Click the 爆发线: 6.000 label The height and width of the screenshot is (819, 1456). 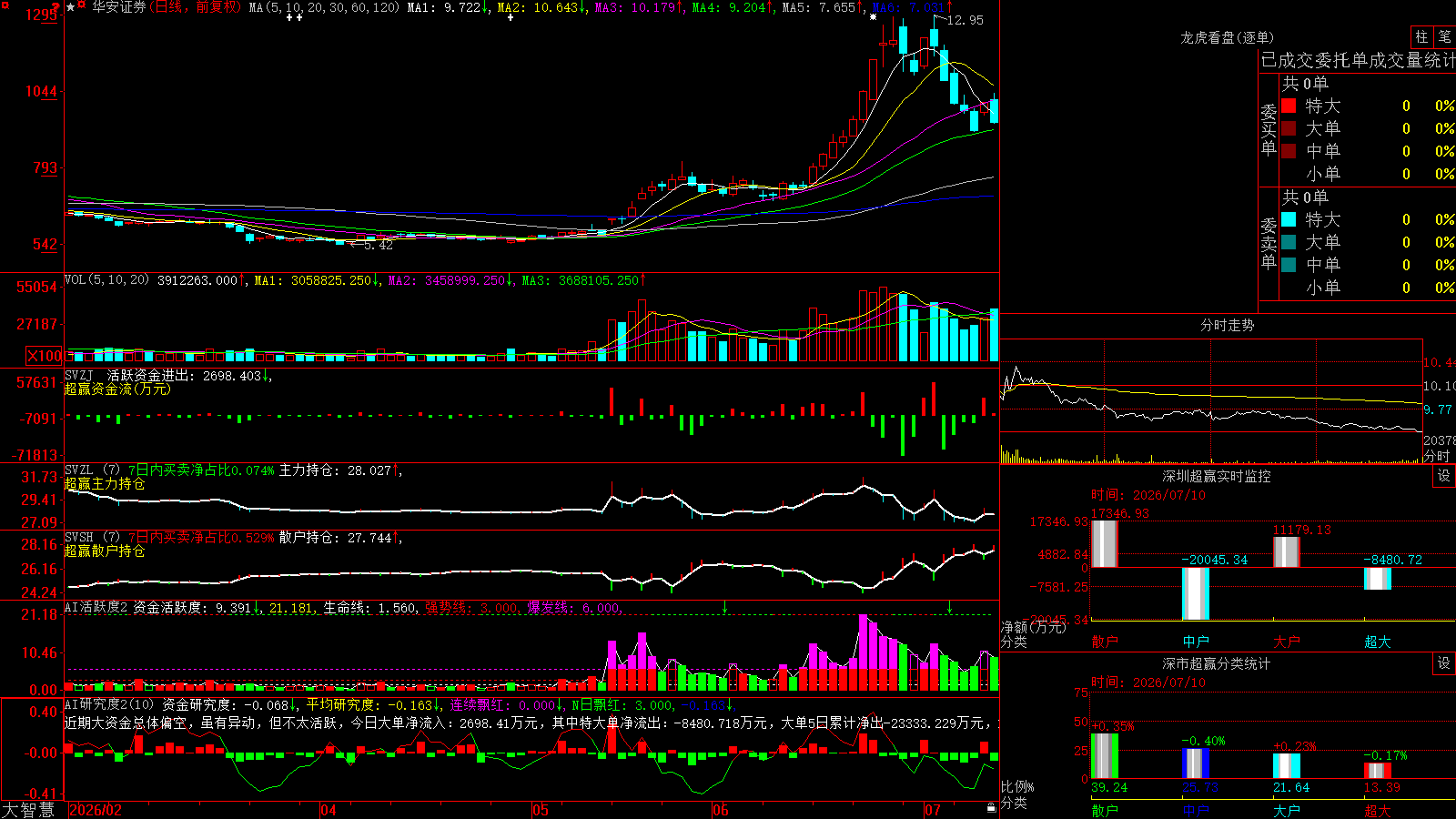pyautogui.click(x=574, y=608)
